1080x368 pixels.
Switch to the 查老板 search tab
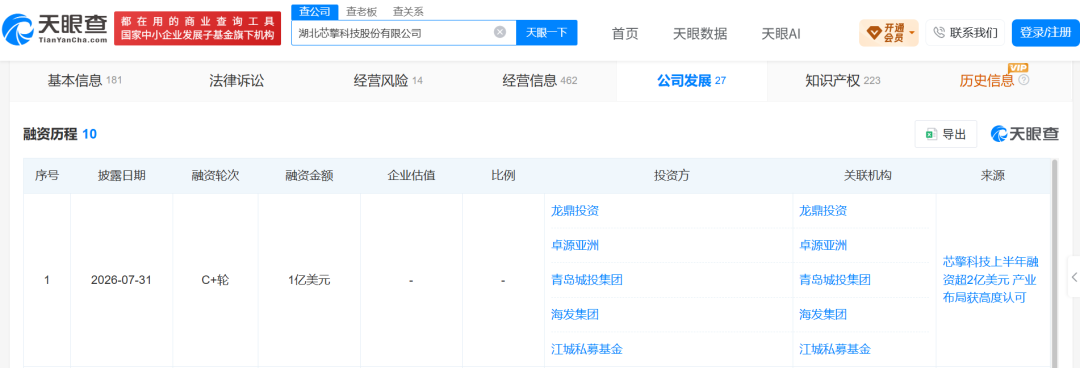coord(362,12)
